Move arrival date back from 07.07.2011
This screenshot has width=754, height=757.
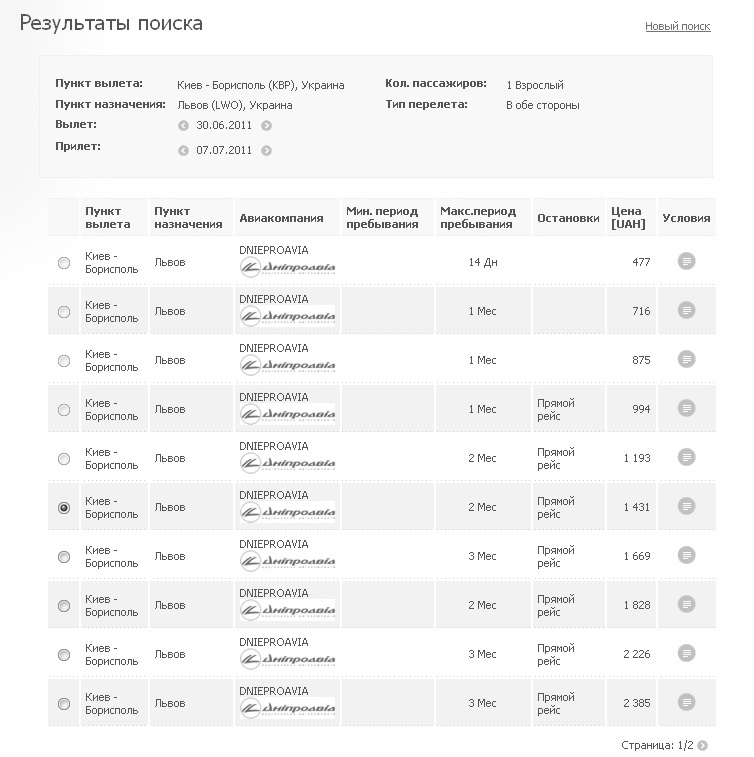point(183,151)
